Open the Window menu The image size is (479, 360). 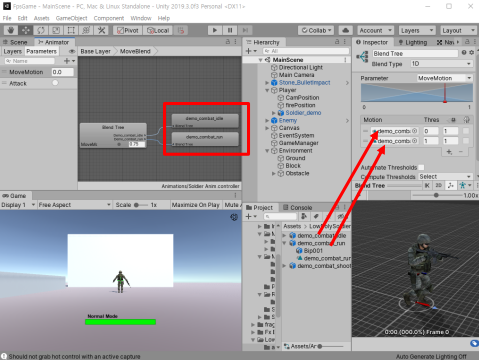pyautogui.click(x=141, y=18)
